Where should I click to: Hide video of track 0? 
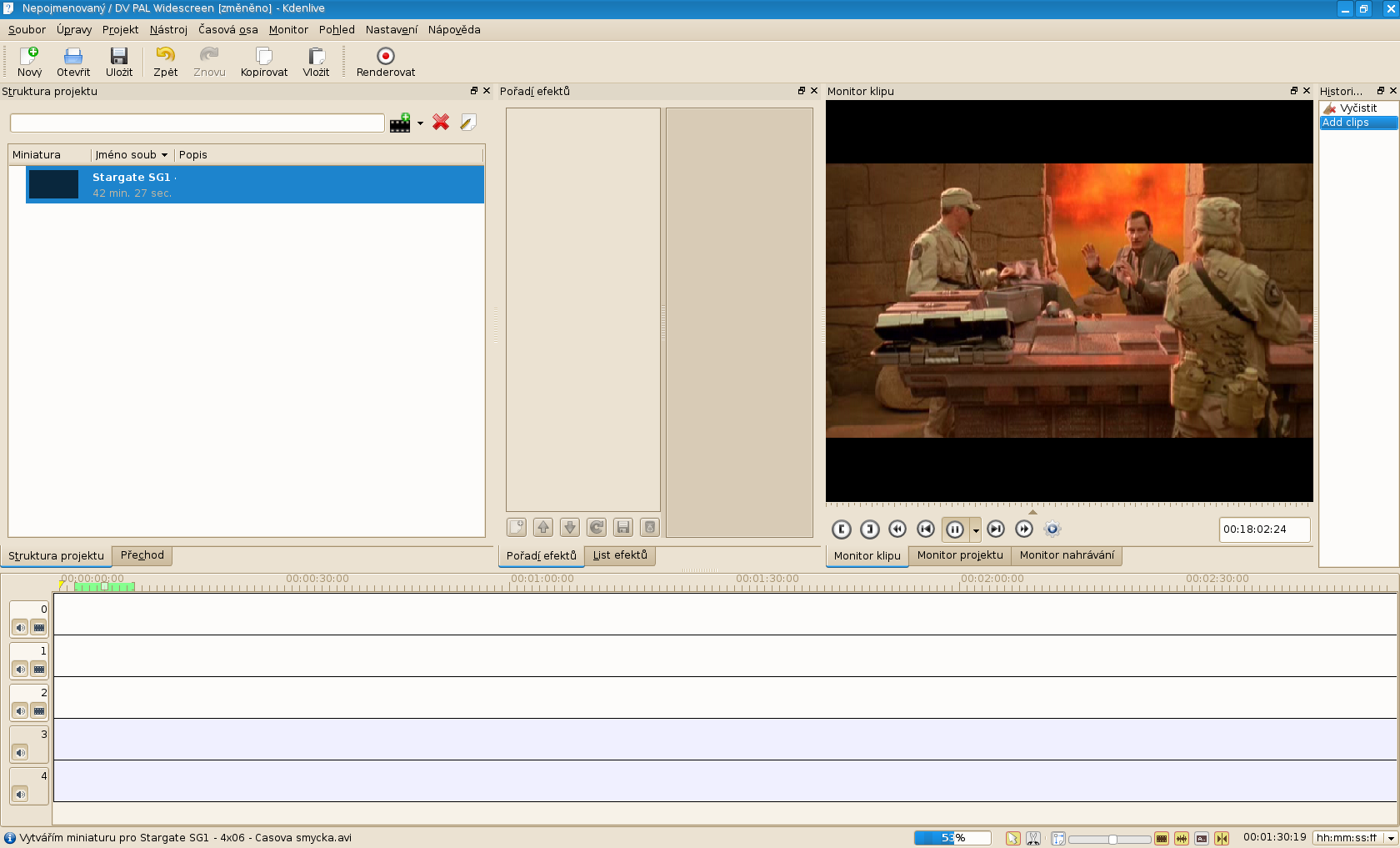click(39, 628)
